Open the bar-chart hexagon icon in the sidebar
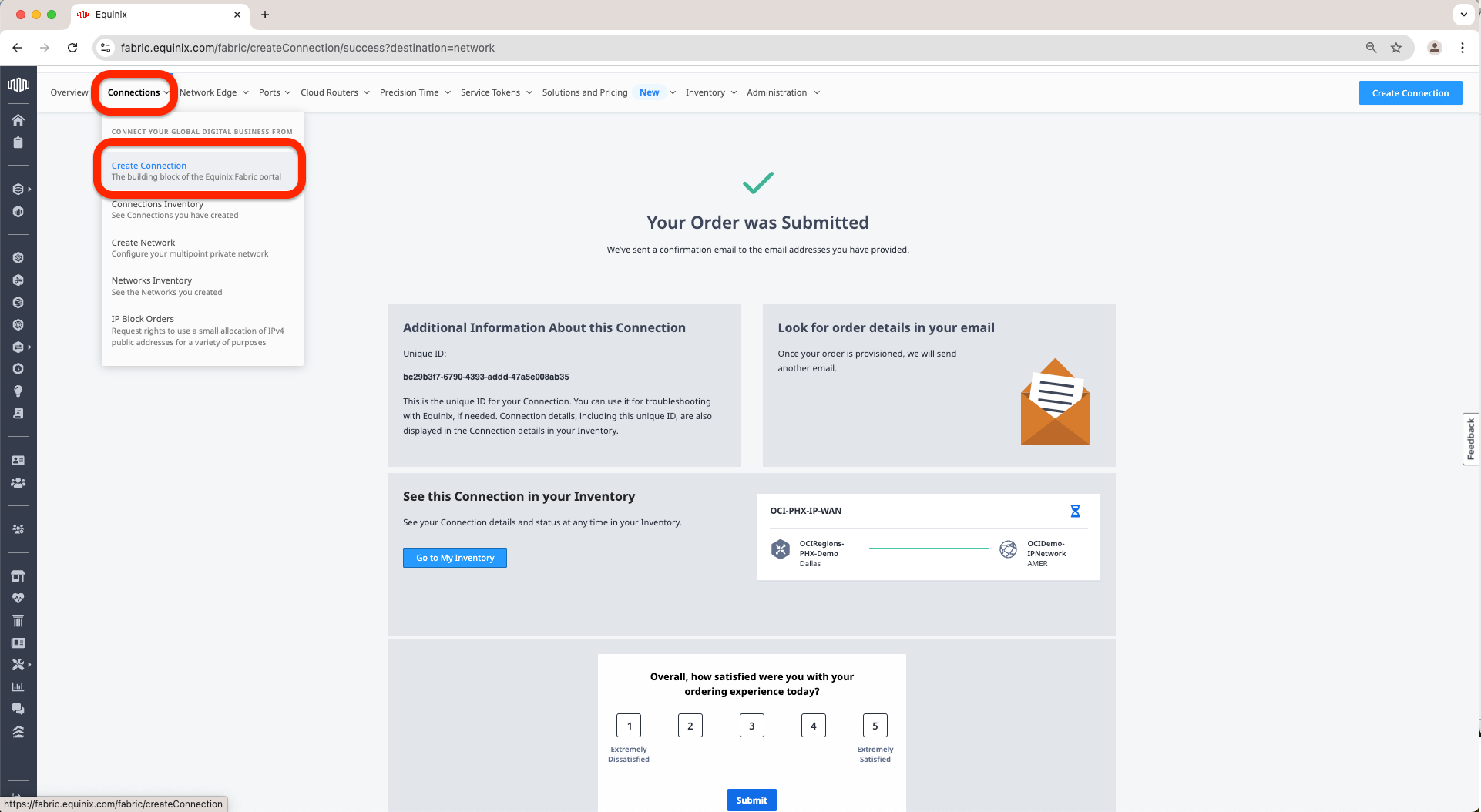Image resolution: width=1481 pixels, height=812 pixels. click(18, 212)
